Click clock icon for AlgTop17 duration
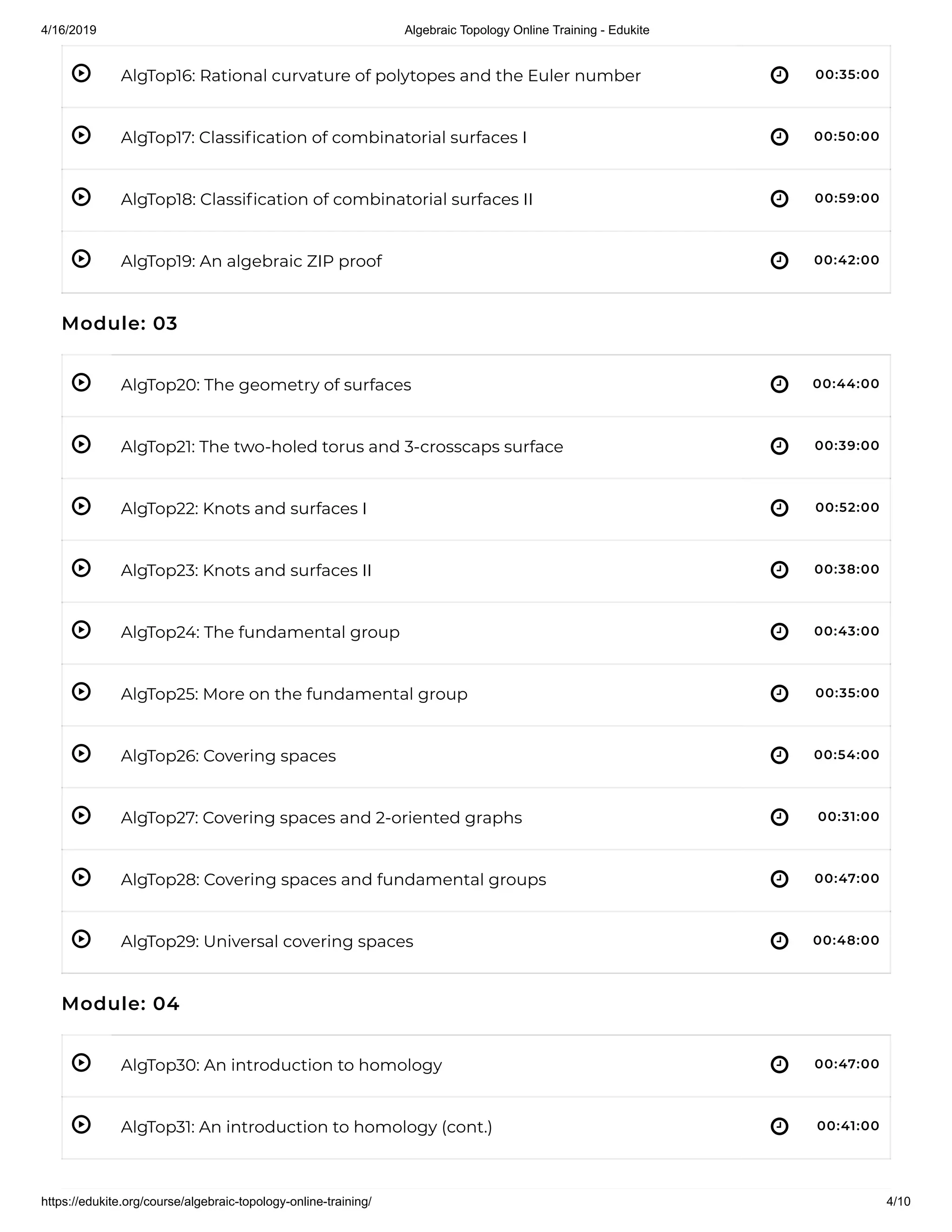This screenshot has width=952, height=1232. pyautogui.click(x=779, y=137)
